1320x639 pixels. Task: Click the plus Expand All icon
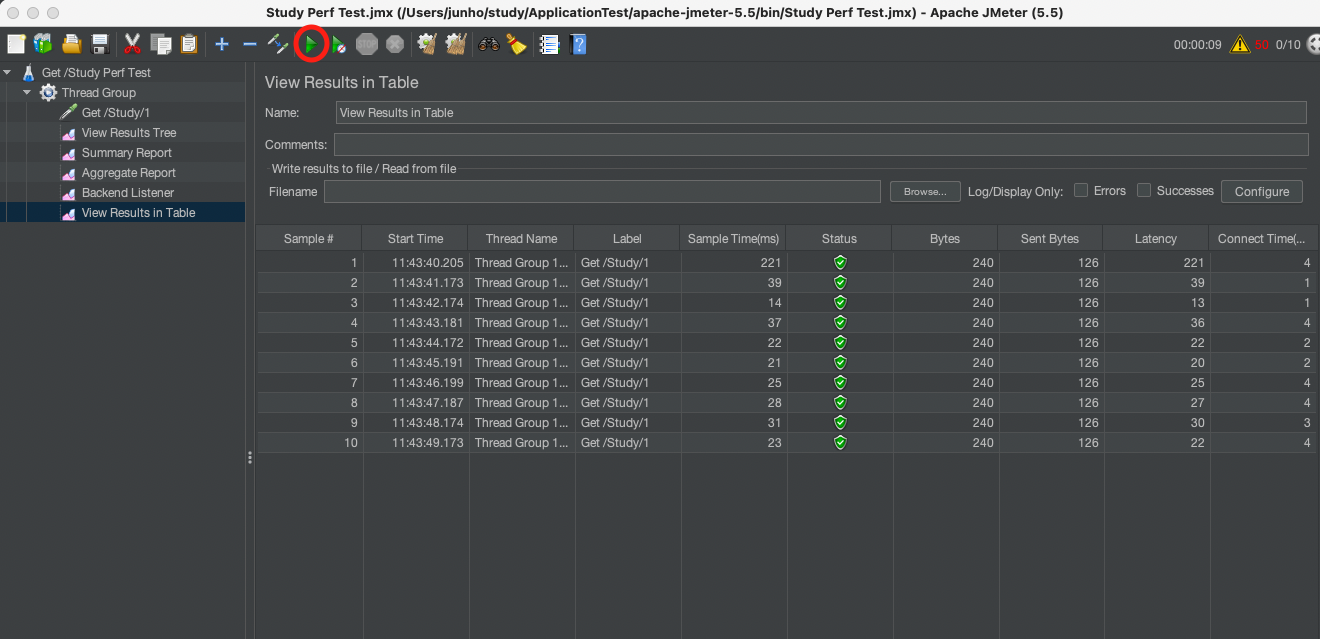click(222, 44)
